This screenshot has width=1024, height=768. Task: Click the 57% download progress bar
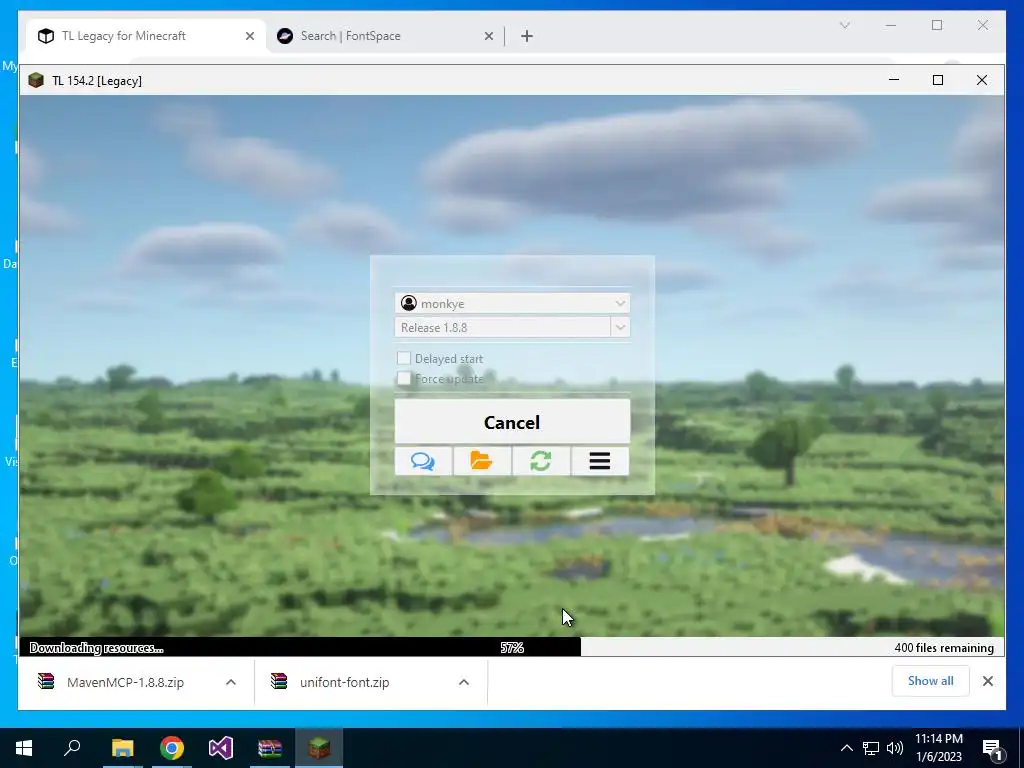(512, 647)
